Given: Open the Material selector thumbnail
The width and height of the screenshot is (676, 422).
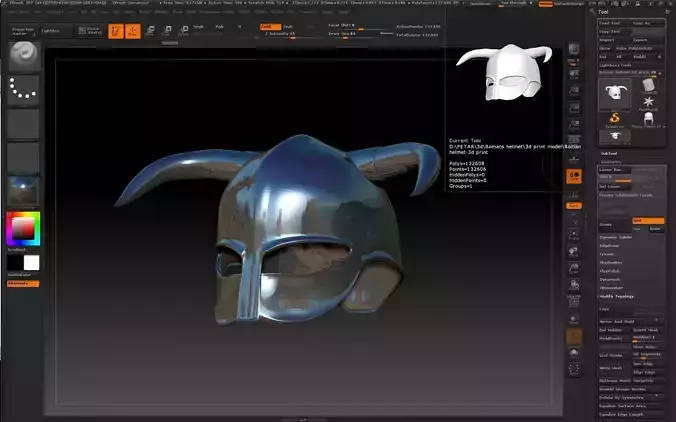Looking at the screenshot, I should click(24, 191).
